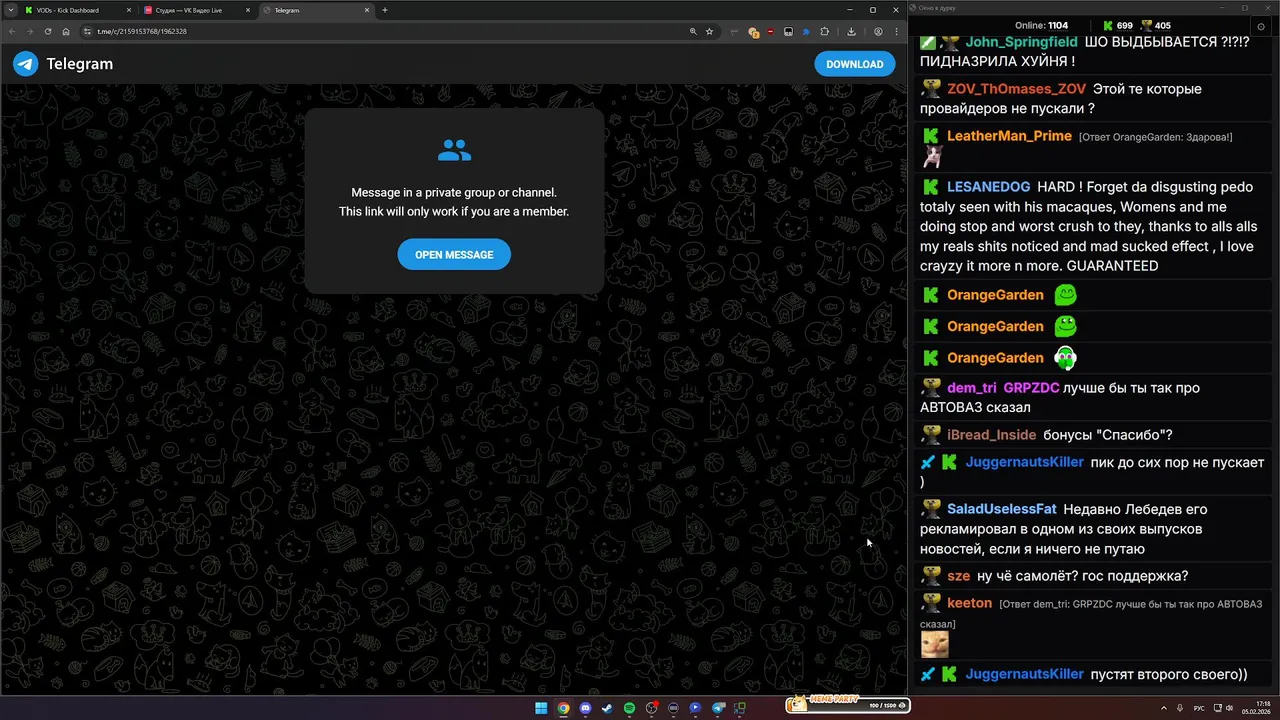
Task: Open the volume control in system tray
Action: click(x=1229, y=708)
